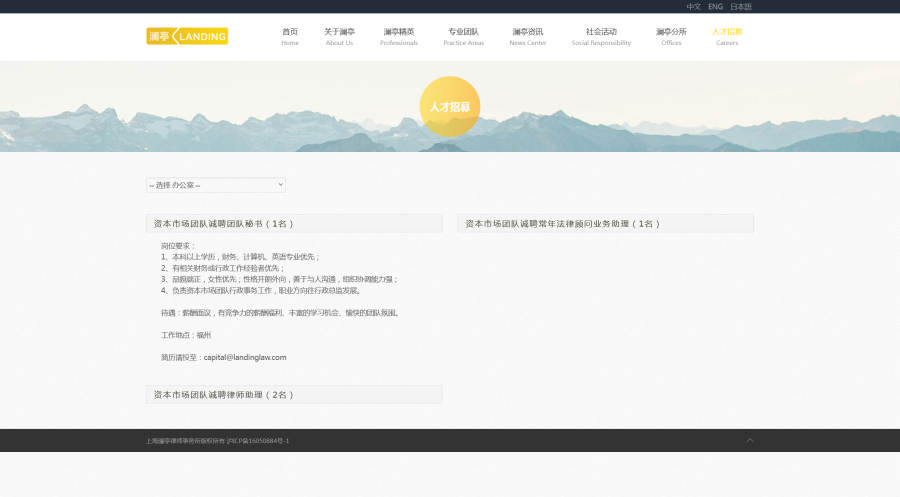The image size is (900, 497).
Task: Switch language to 中文
Action: tap(693, 7)
